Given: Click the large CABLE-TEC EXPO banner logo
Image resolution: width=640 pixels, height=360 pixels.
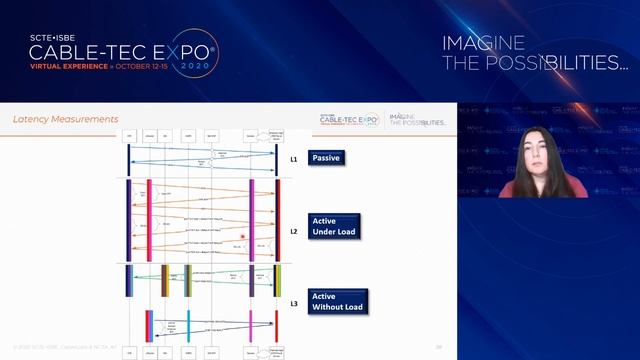Looking at the screenshot, I should (x=124, y=53).
